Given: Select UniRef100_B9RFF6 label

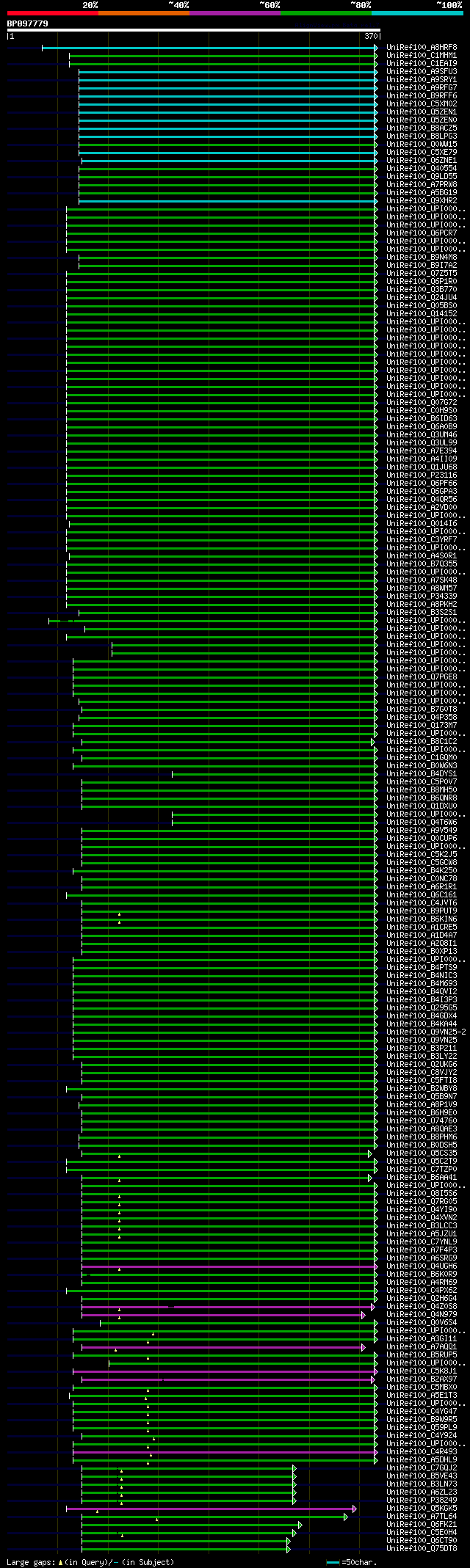Looking at the screenshot, I should coord(422,96).
